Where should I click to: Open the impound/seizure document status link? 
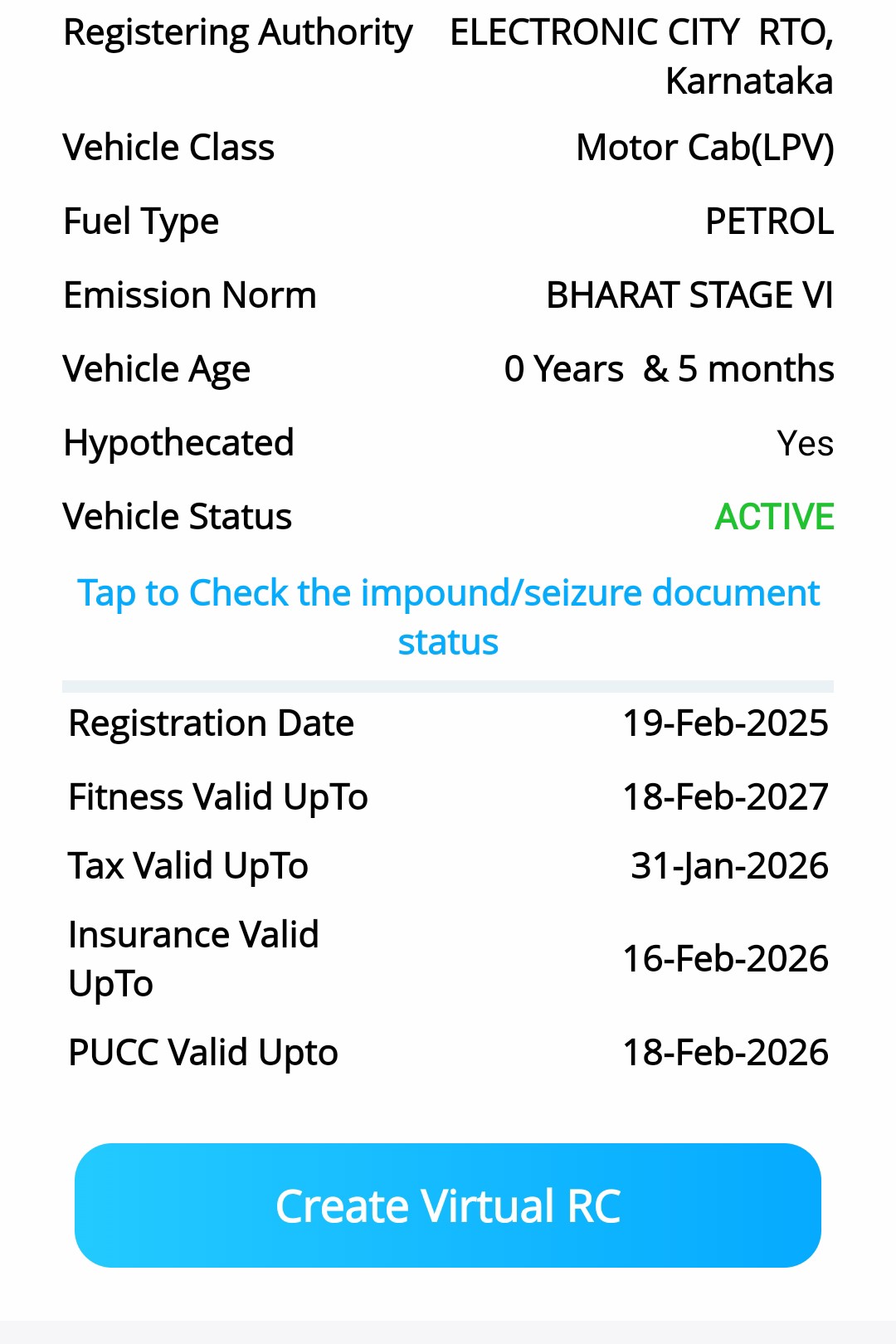tap(448, 616)
